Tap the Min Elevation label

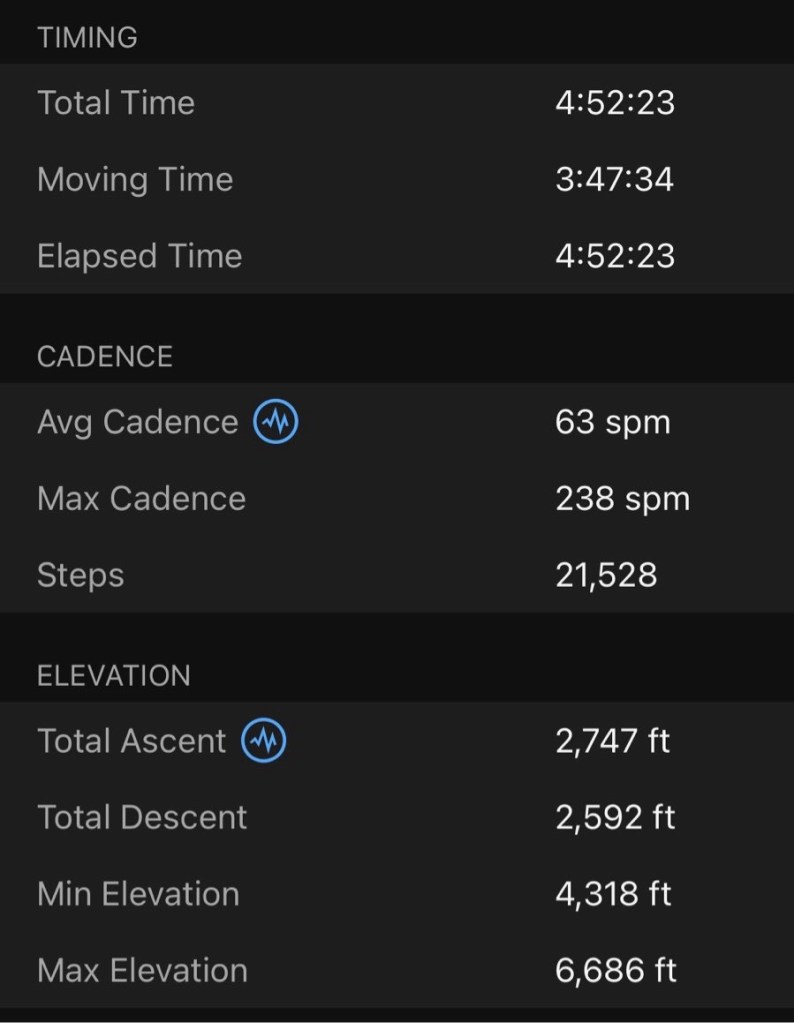(x=138, y=894)
